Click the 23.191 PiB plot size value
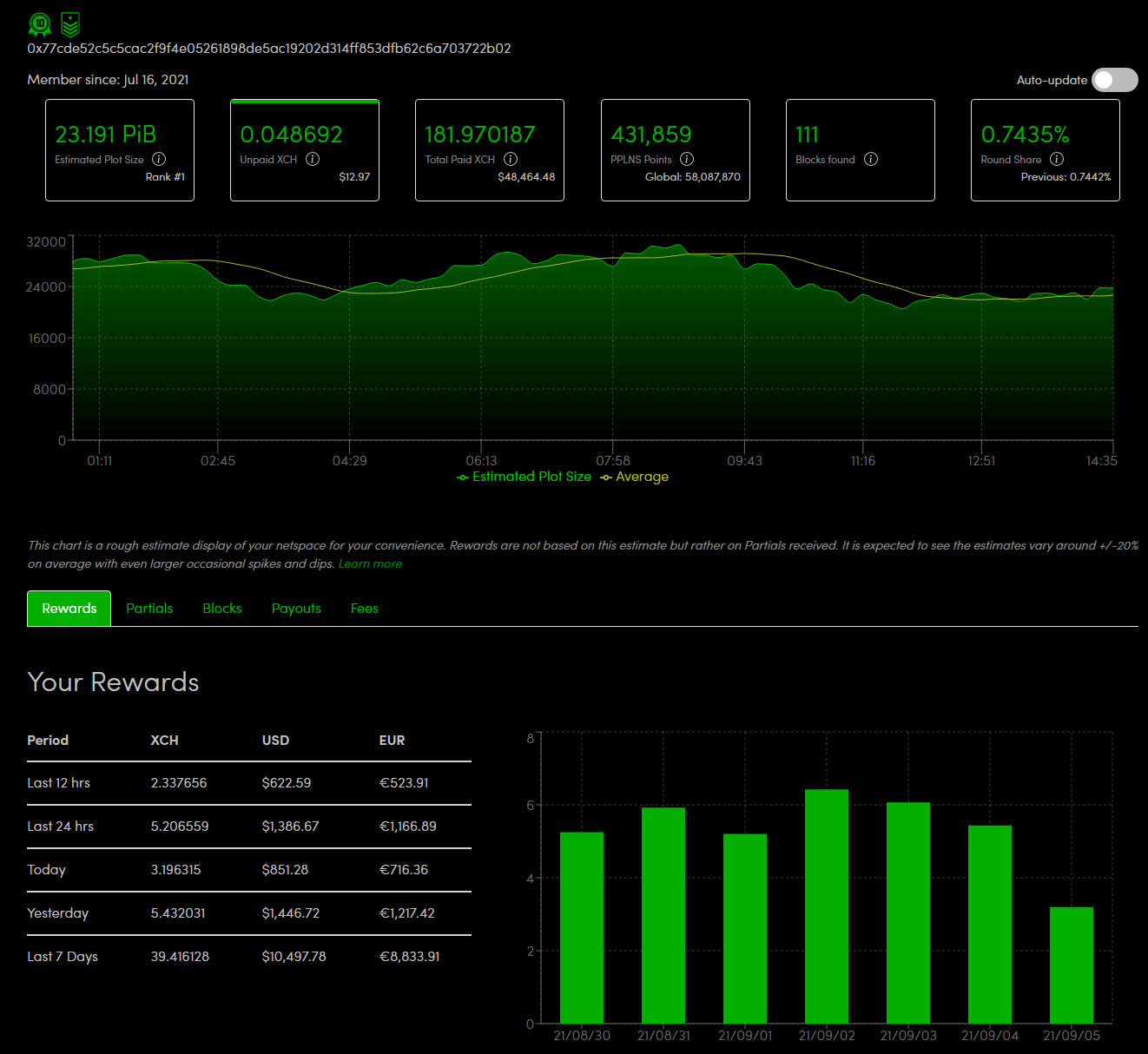 (106, 135)
